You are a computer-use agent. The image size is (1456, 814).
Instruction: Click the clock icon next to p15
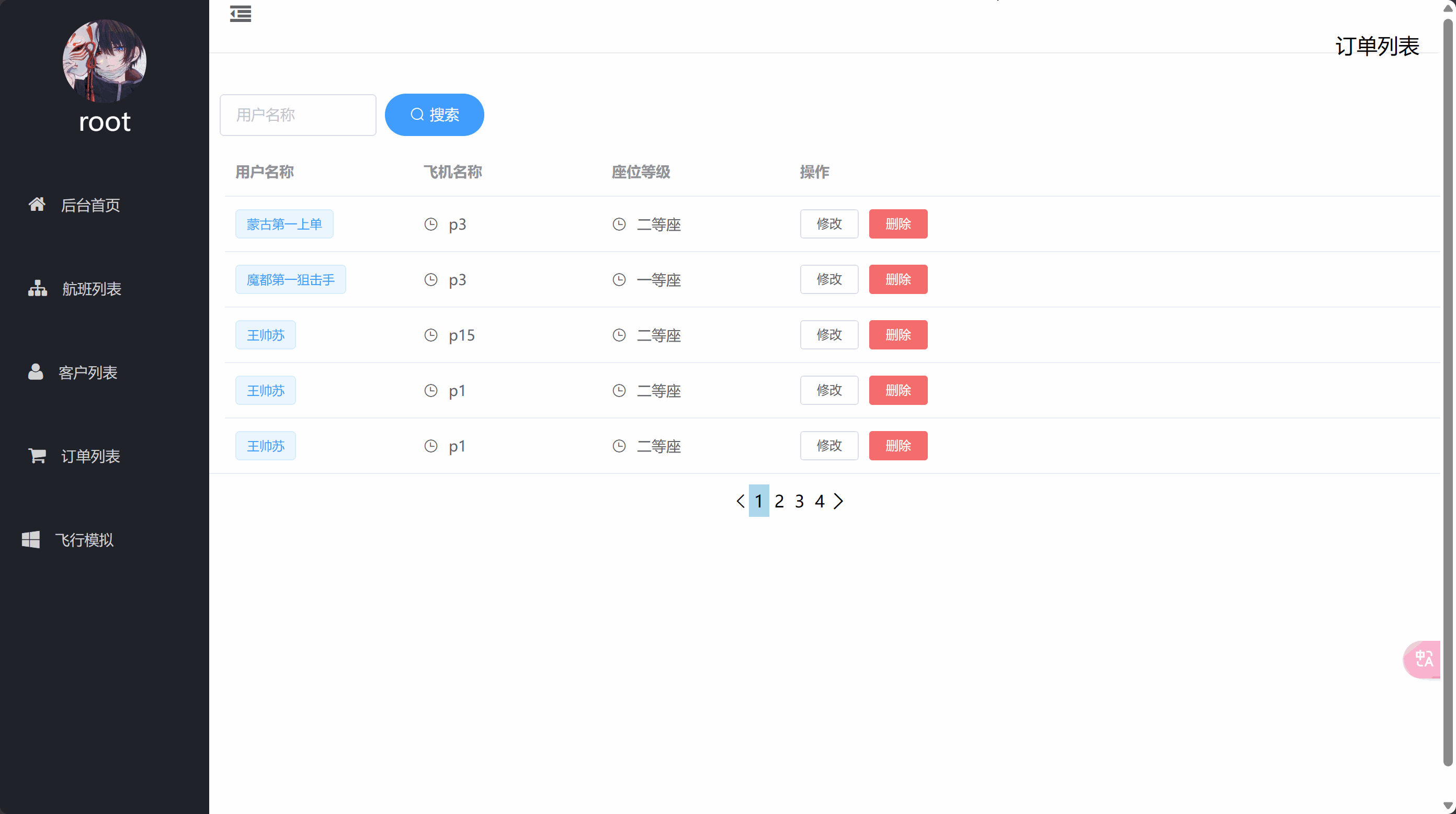click(431, 335)
